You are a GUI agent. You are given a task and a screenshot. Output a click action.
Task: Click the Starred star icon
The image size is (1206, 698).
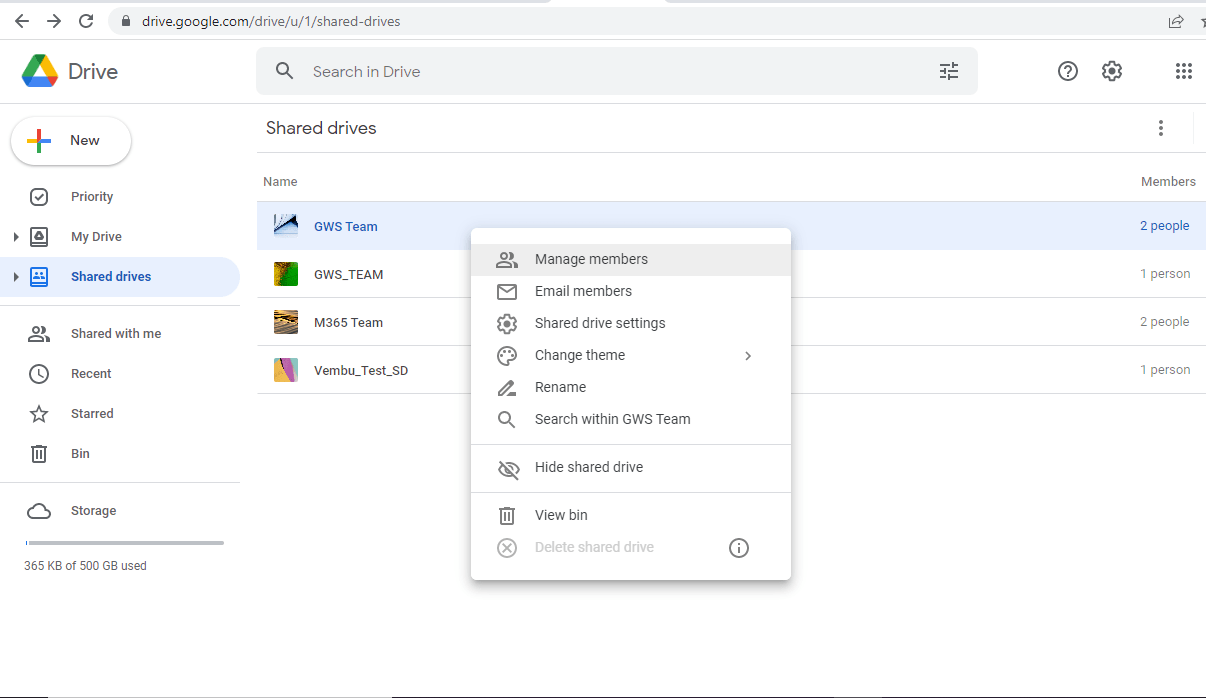click(39, 414)
